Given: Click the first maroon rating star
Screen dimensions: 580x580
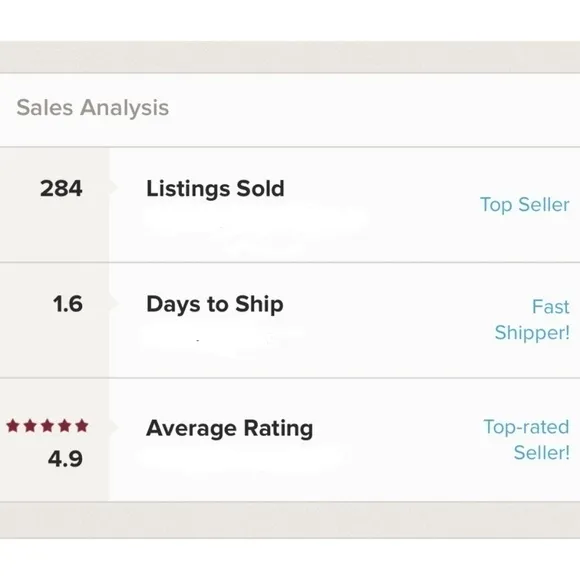Looking at the screenshot, I should pyautogui.click(x=13, y=426).
